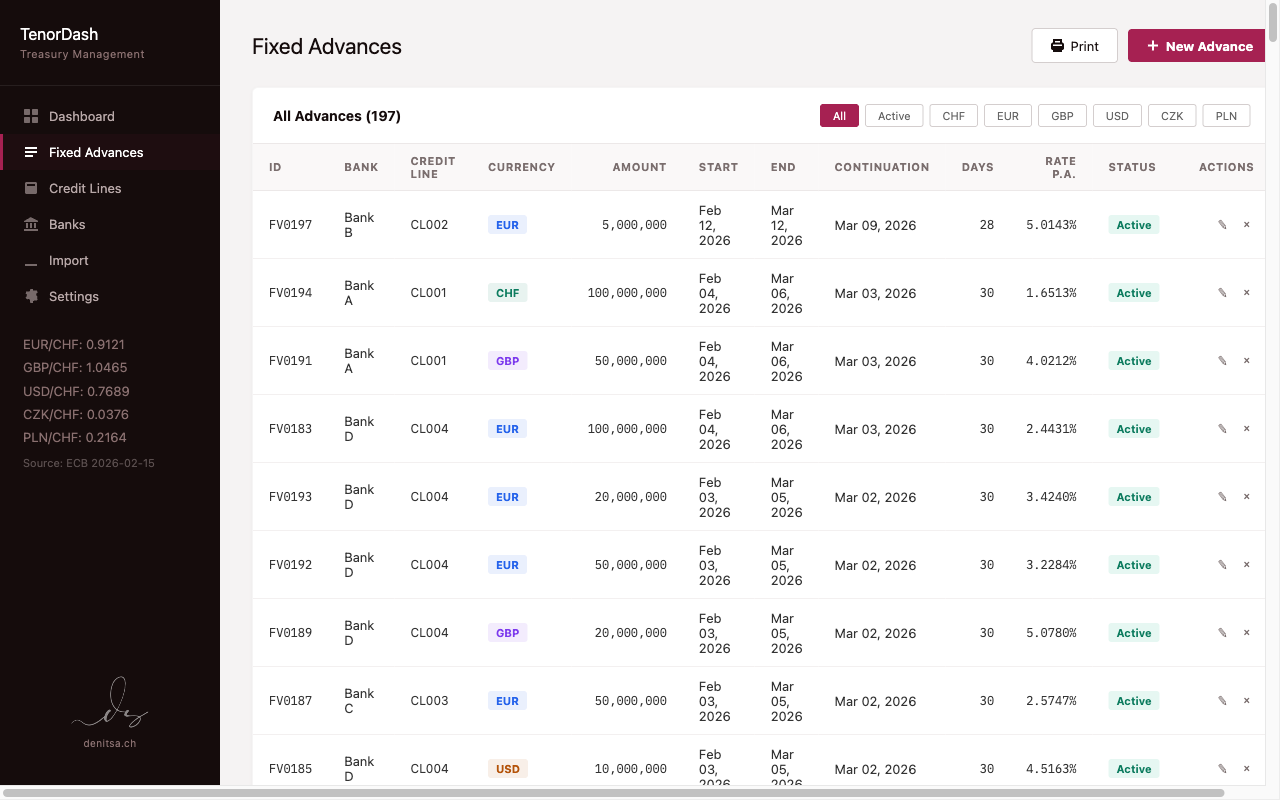Enable the Active advances filter

[894, 115]
